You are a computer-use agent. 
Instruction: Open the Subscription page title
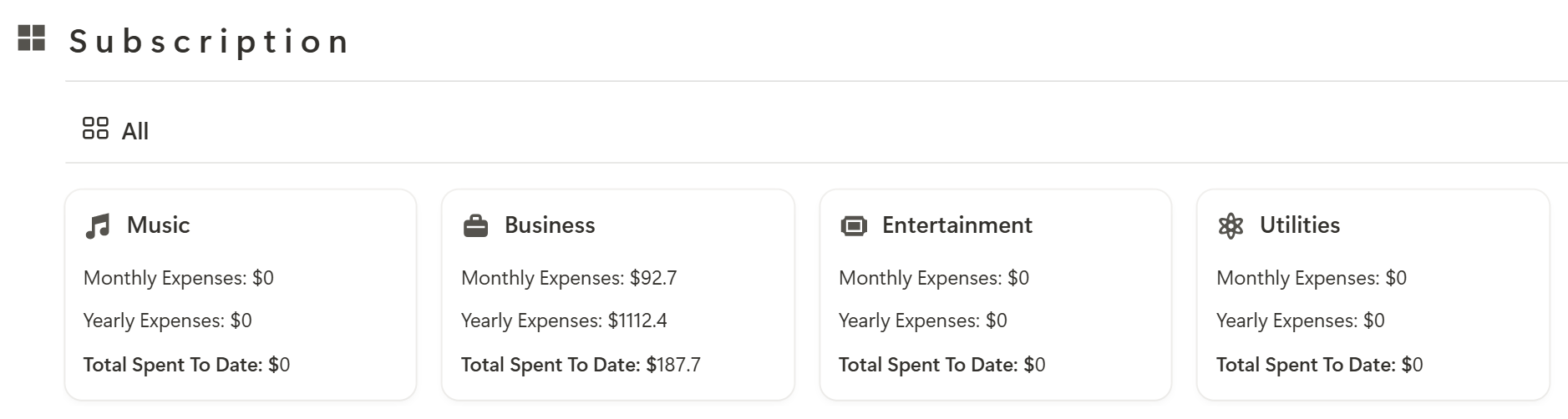(209, 41)
